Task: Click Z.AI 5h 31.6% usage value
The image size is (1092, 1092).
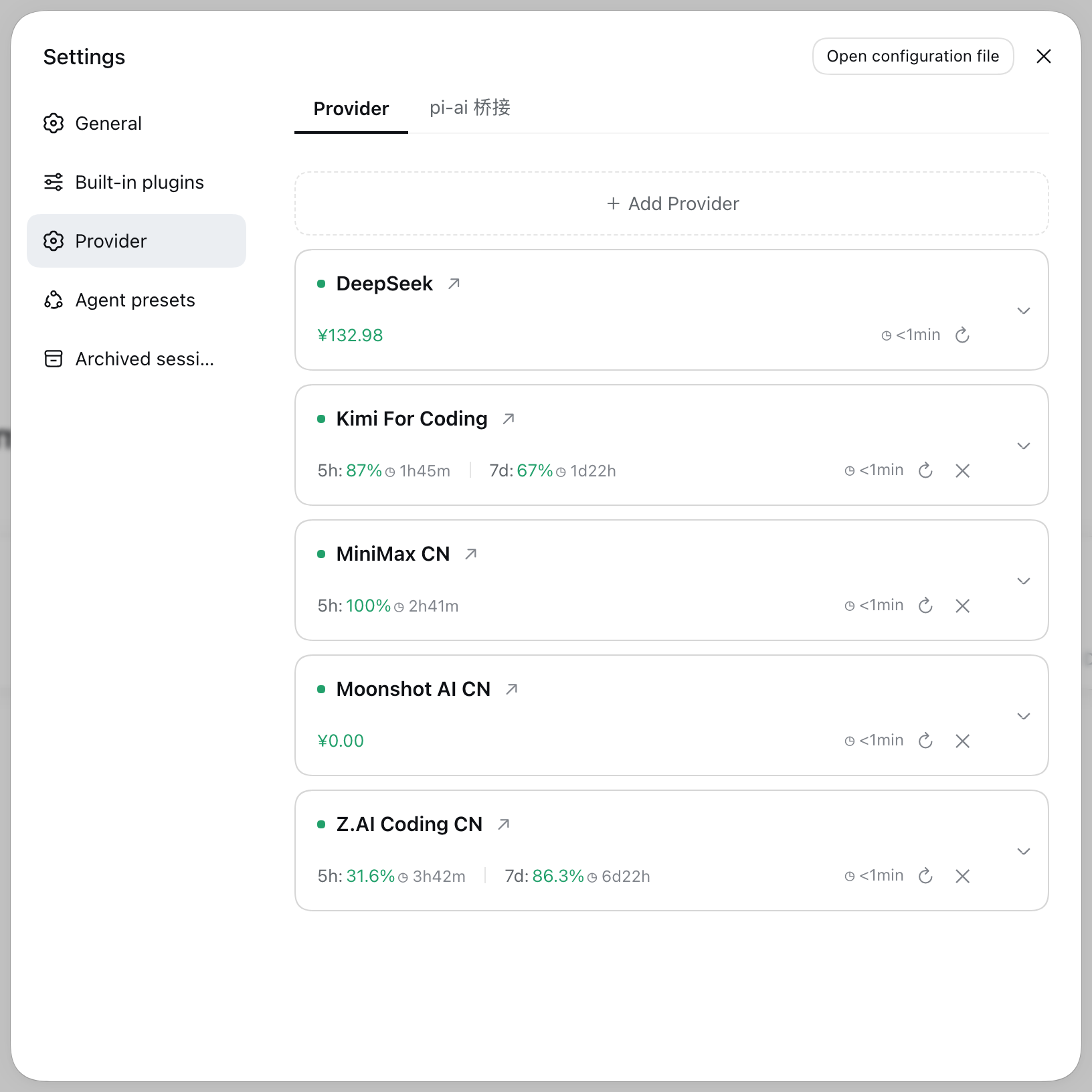Action: click(370, 876)
